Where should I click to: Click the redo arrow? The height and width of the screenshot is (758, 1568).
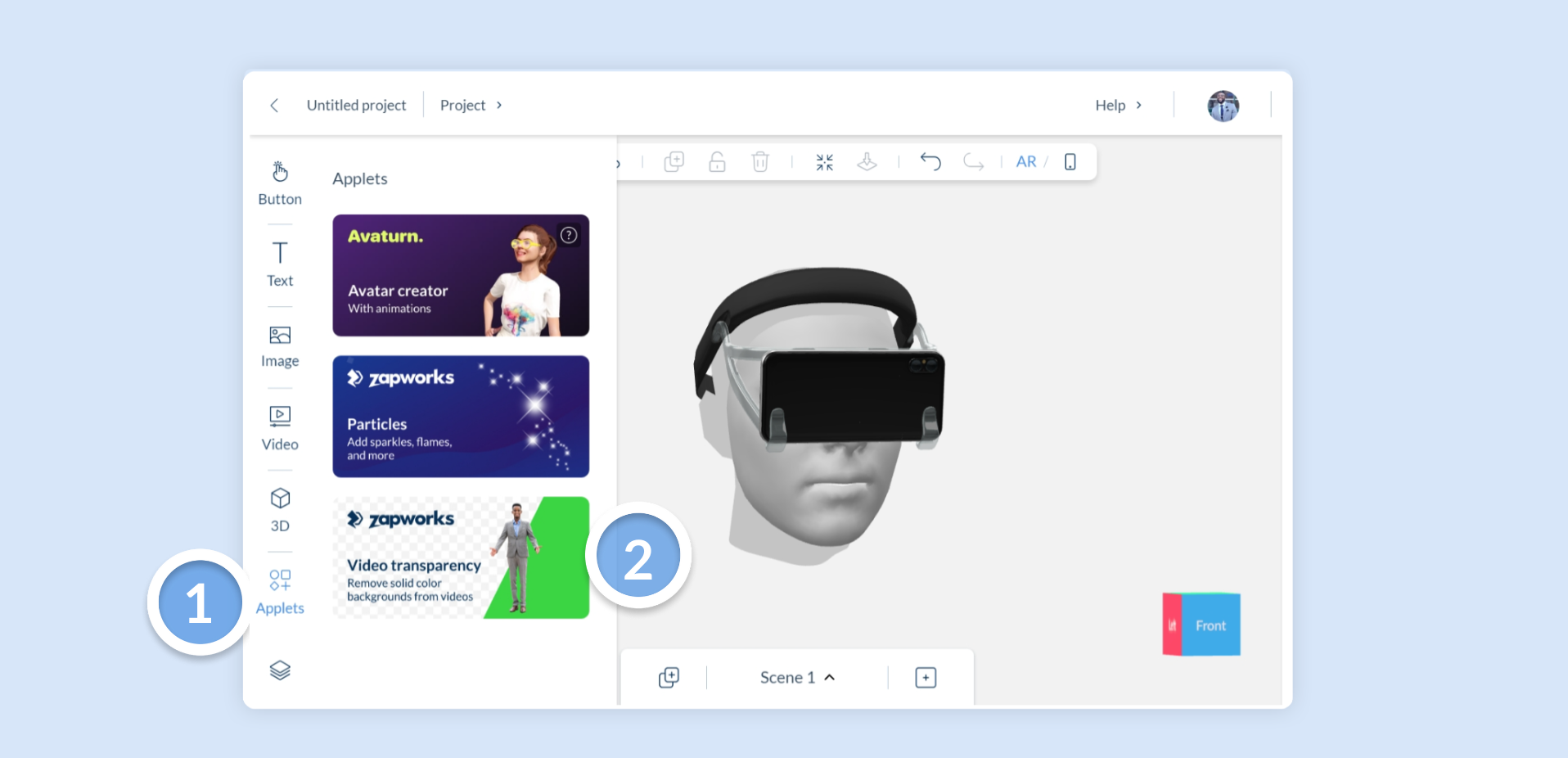973,161
